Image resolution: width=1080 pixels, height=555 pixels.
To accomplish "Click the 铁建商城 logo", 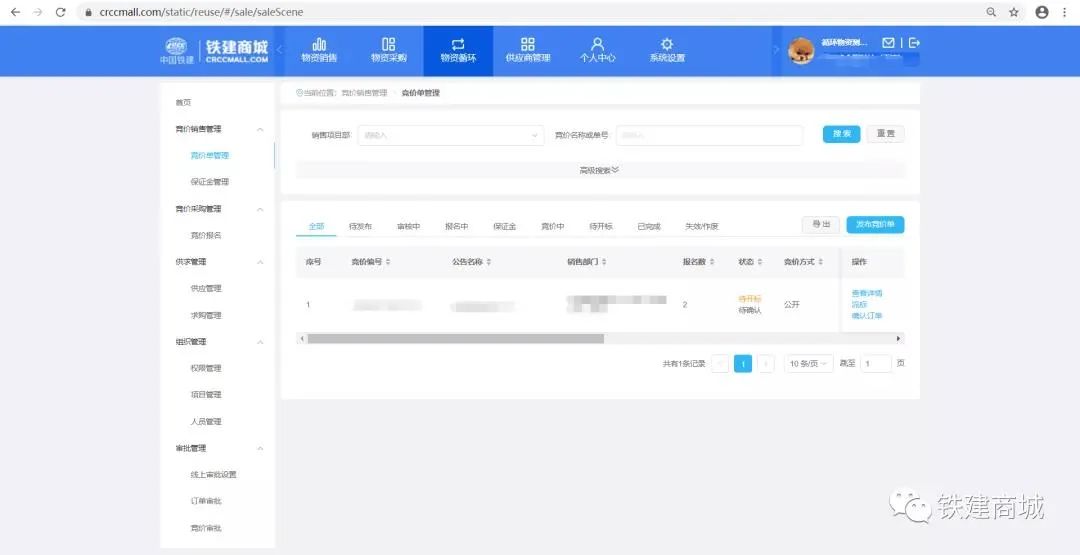I will coord(214,51).
